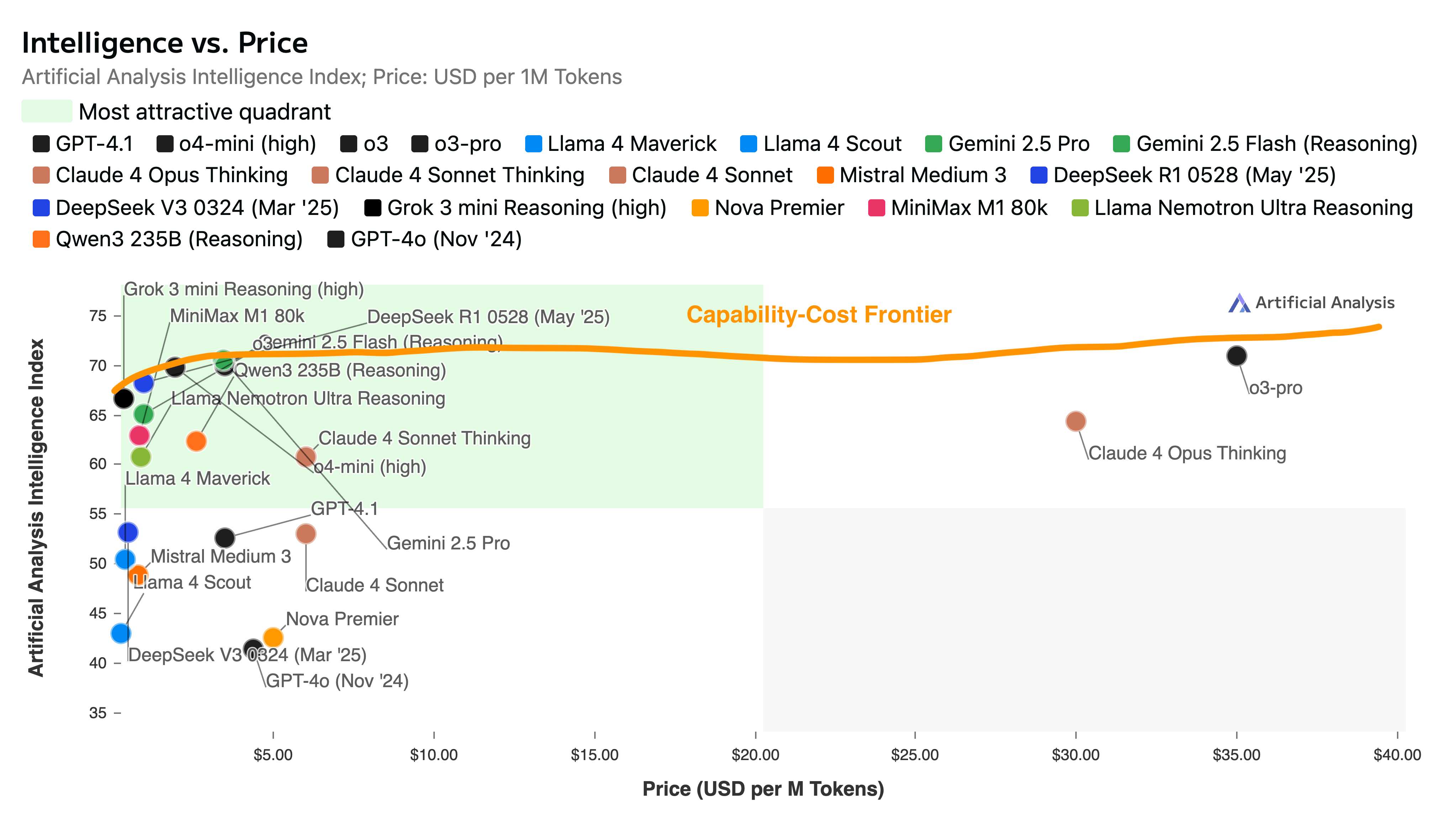The height and width of the screenshot is (827, 1456).
Task: Toggle the GPT-4.1 legend entry
Action: (83, 144)
